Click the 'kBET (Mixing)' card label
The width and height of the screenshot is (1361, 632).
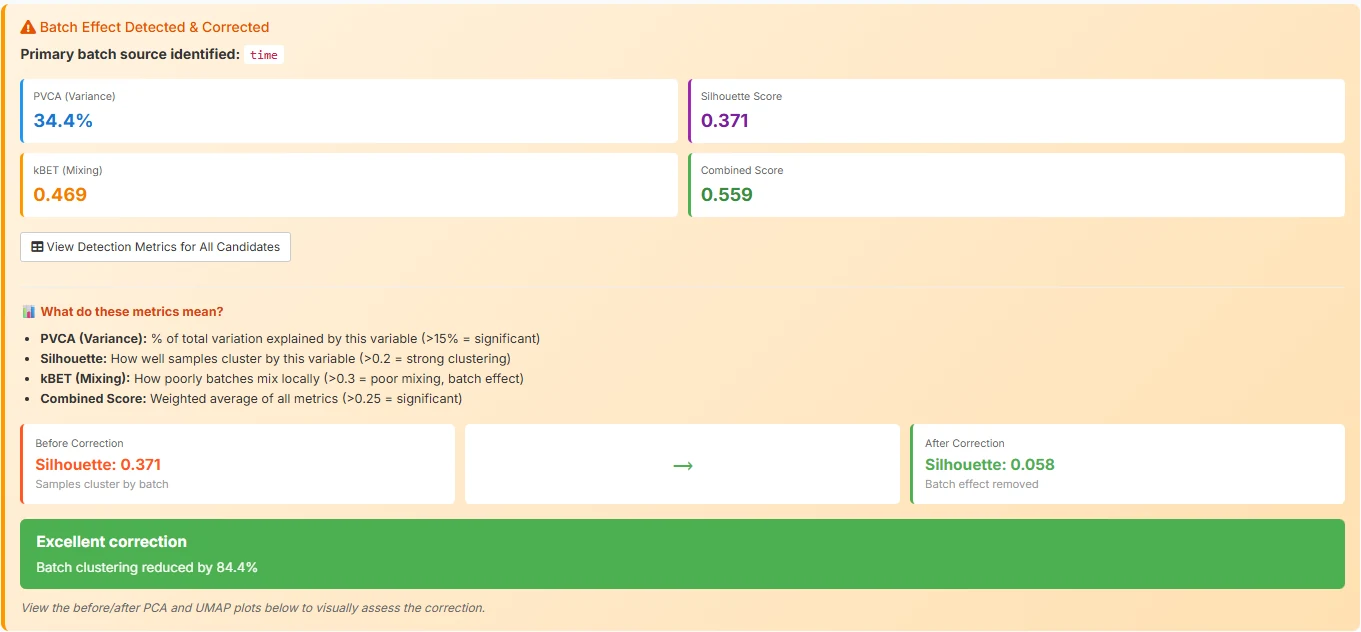(x=68, y=171)
